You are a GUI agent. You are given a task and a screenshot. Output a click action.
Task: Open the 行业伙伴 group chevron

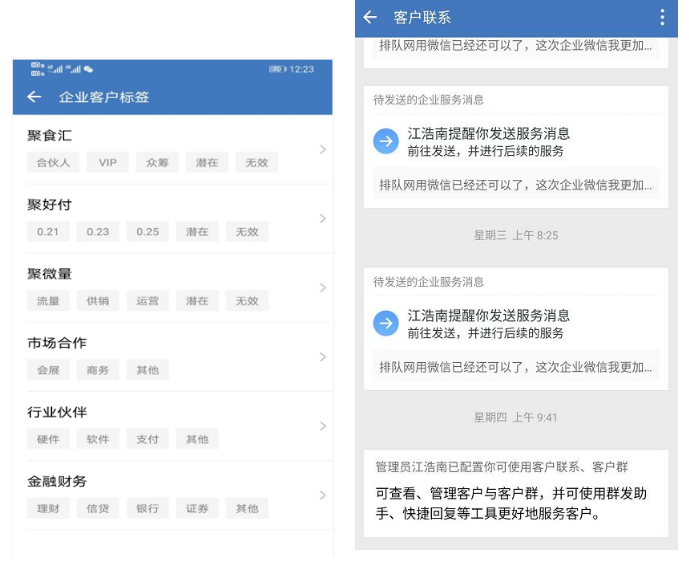point(322,426)
